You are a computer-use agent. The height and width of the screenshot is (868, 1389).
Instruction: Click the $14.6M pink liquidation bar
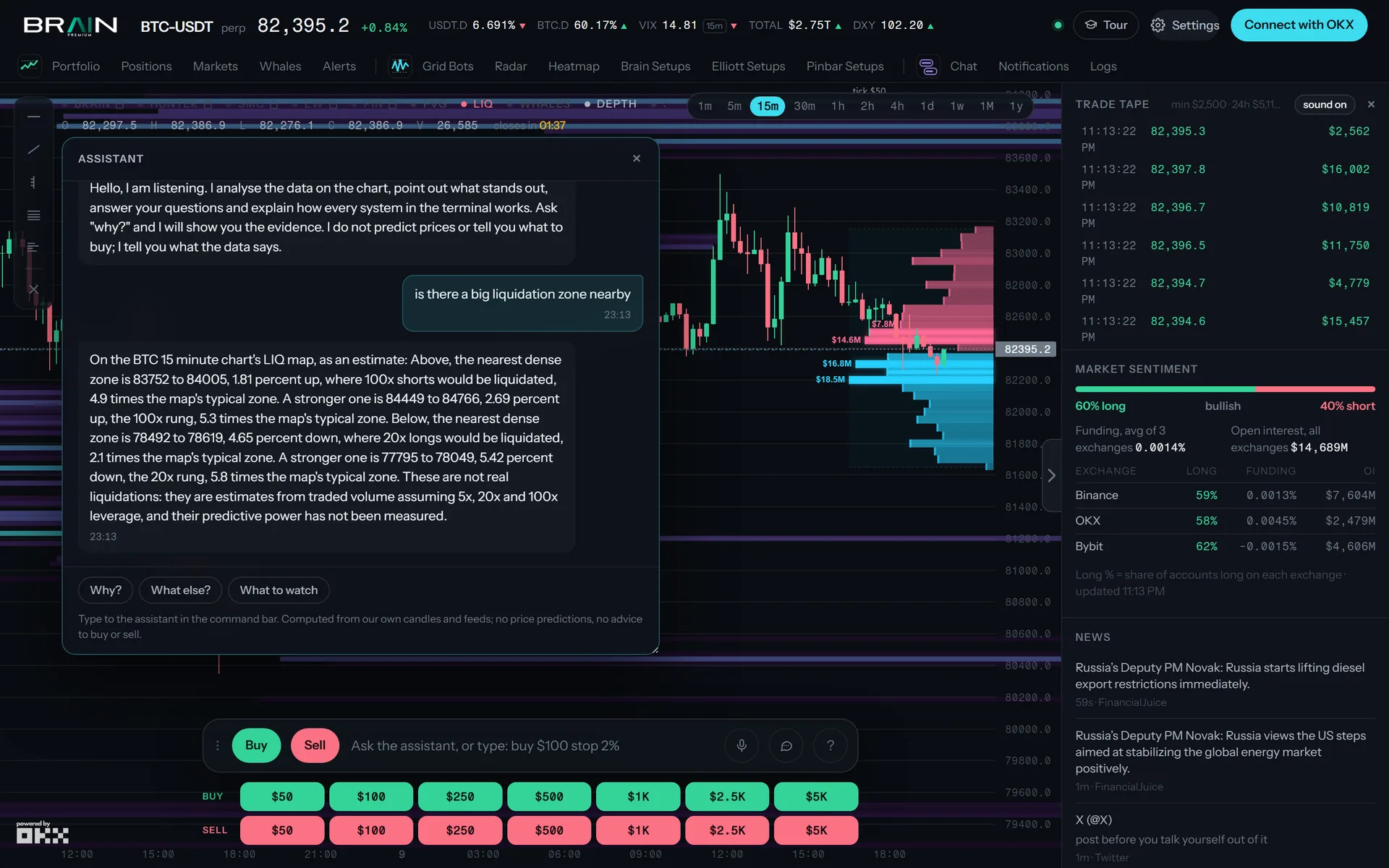click(929, 340)
